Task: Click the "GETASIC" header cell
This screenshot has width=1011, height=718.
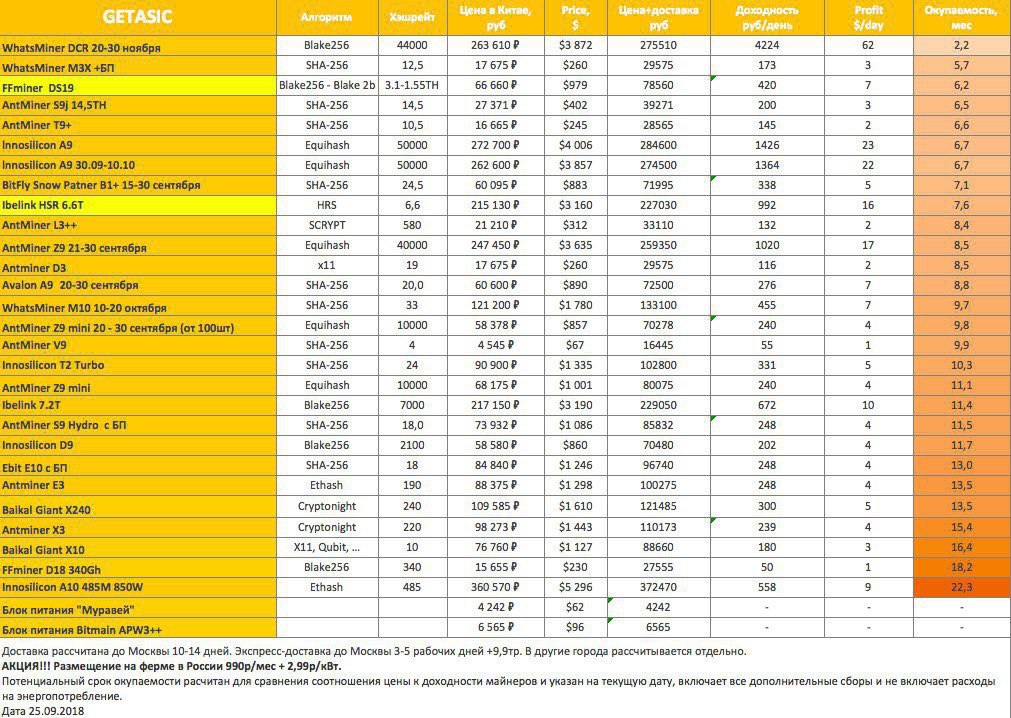Action: pos(138,17)
